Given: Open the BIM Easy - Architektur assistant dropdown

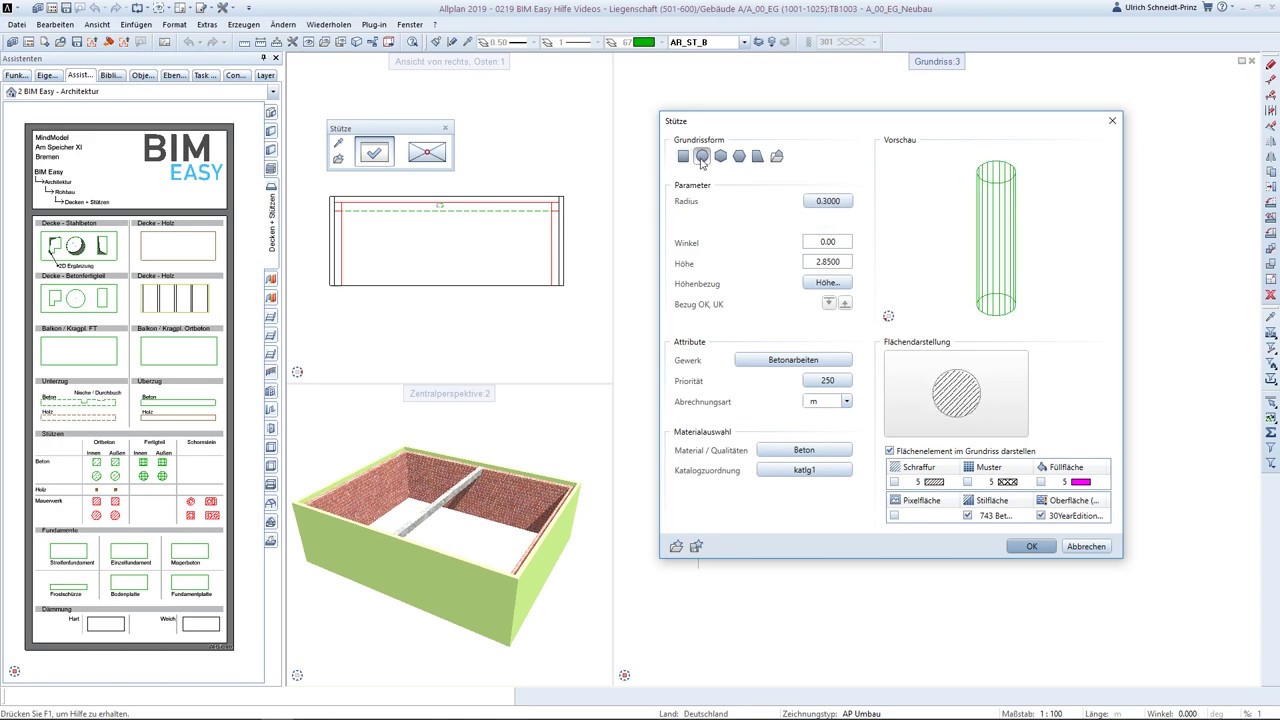Looking at the screenshot, I should tap(272, 92).
